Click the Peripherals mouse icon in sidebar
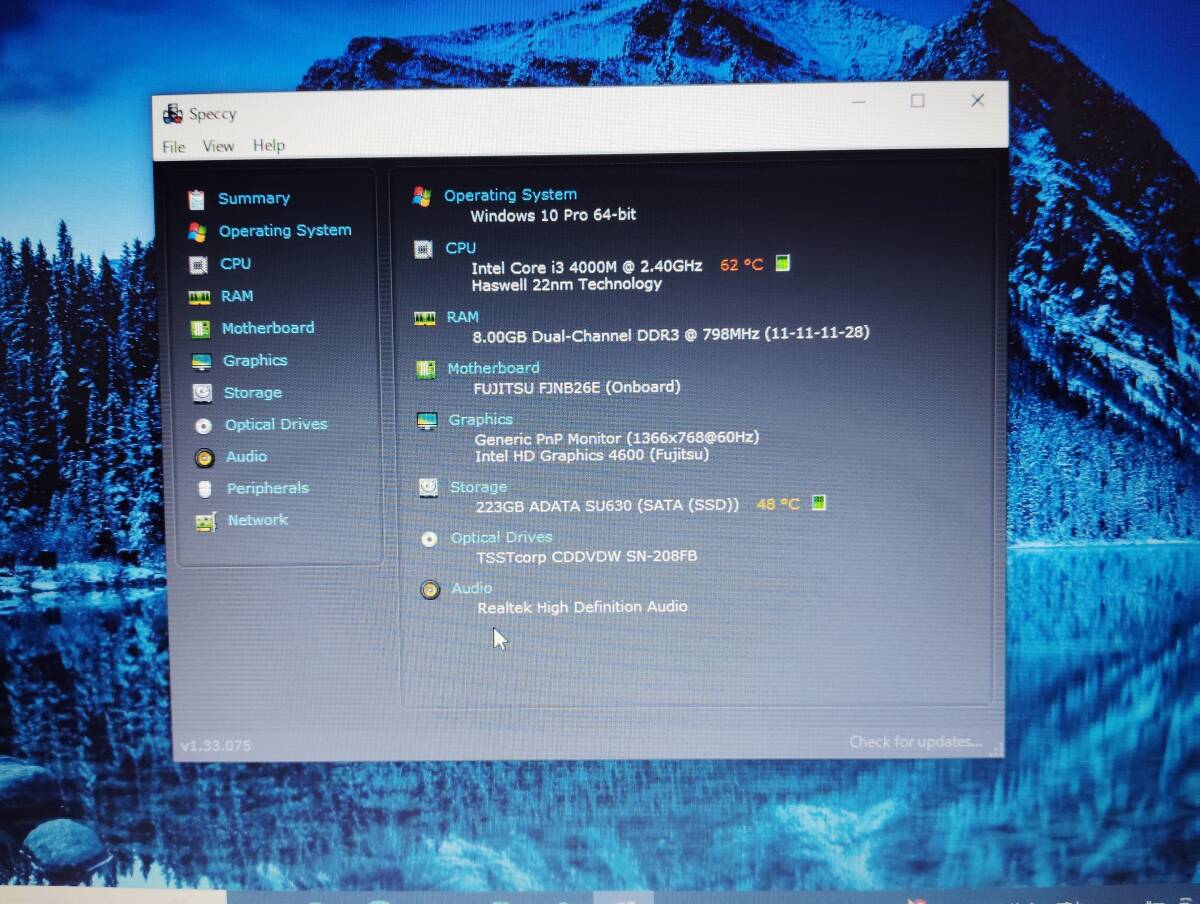The image size is (1200, 904). (x=205, y=489)
